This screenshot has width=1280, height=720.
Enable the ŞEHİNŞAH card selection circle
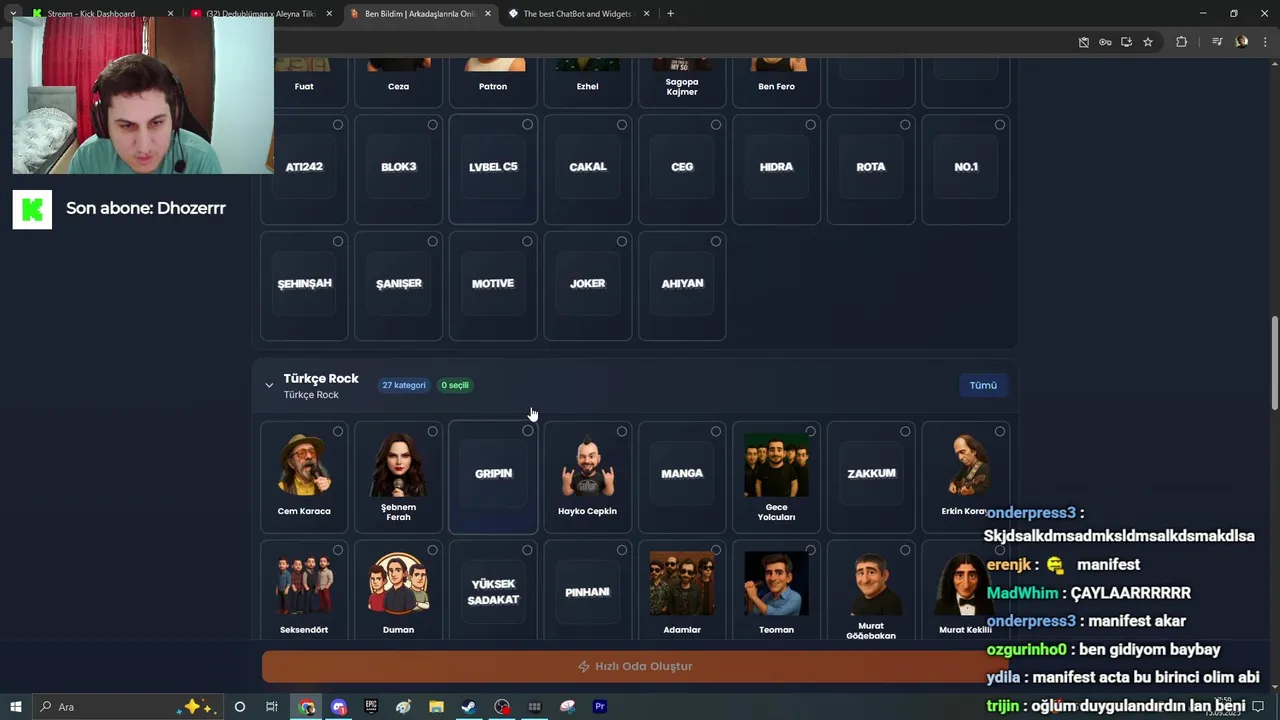click(337, 241)
